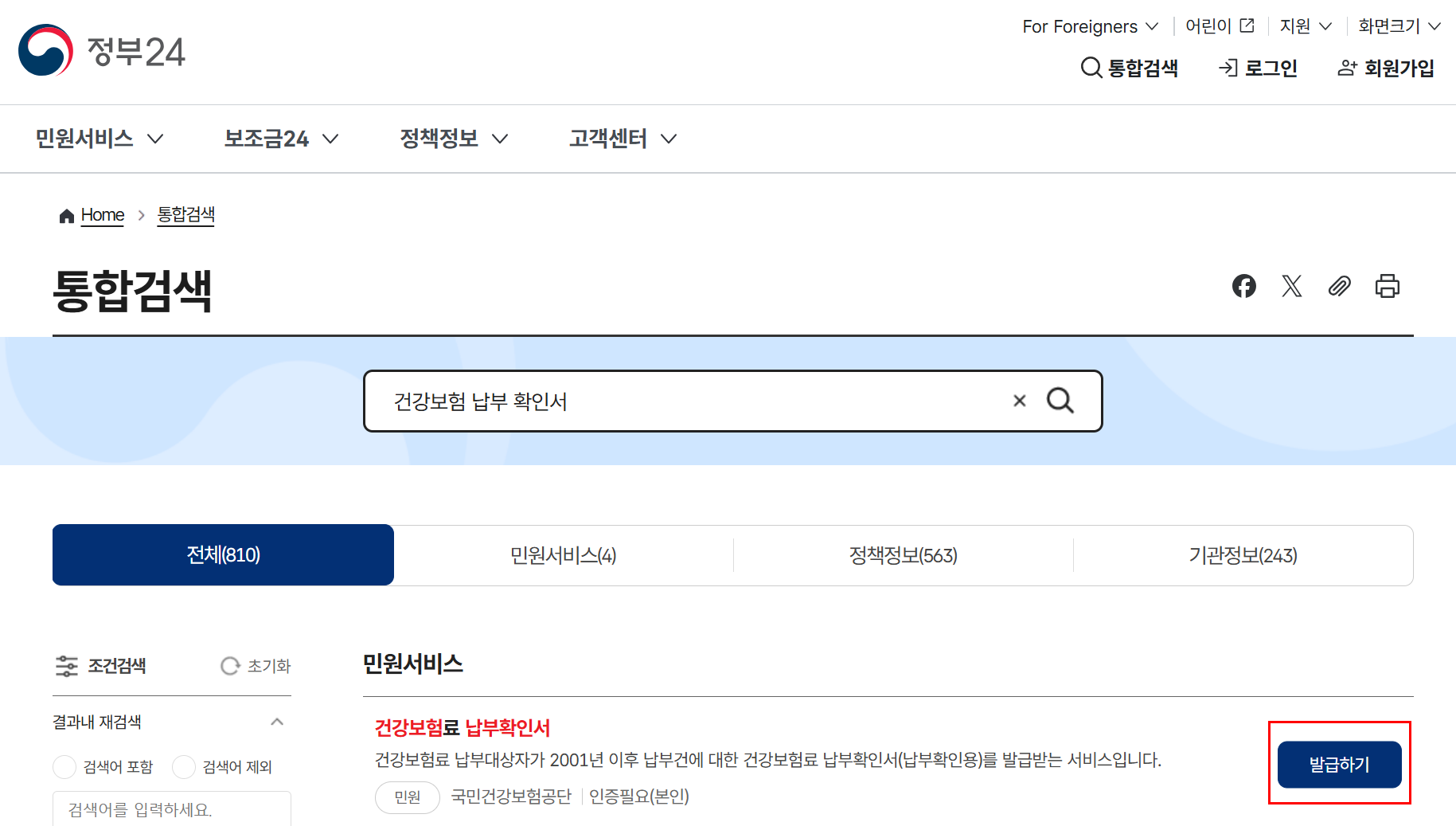Image resolution: width=1456 pixels, height=826 pixels.
Task: Select 민원서비스(4) tab
Action: (x=564, y=555)
